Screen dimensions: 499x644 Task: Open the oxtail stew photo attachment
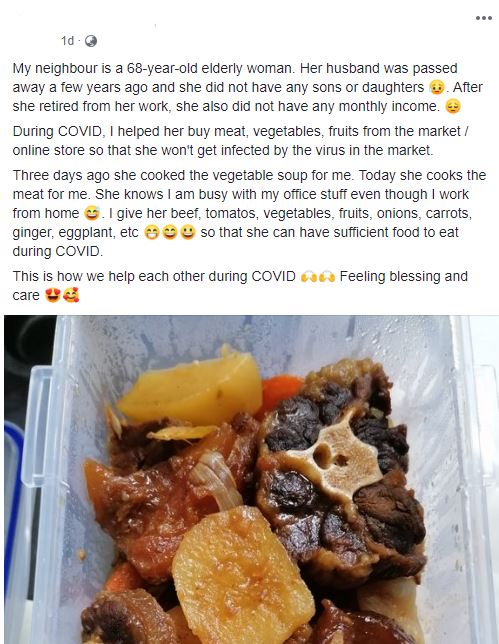pyautogui.click(x=251, y=479)
